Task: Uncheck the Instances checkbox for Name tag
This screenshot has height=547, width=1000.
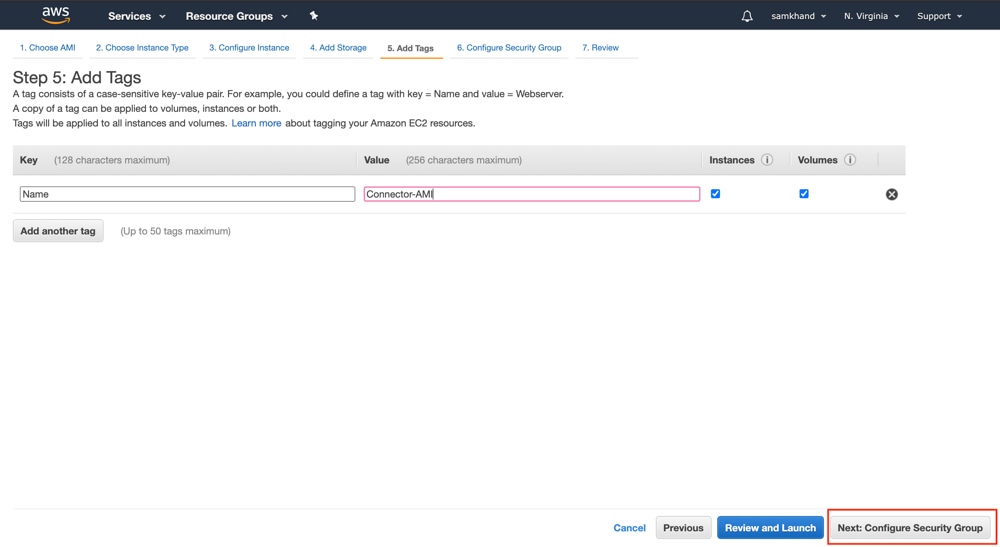Action: point(715,194)
